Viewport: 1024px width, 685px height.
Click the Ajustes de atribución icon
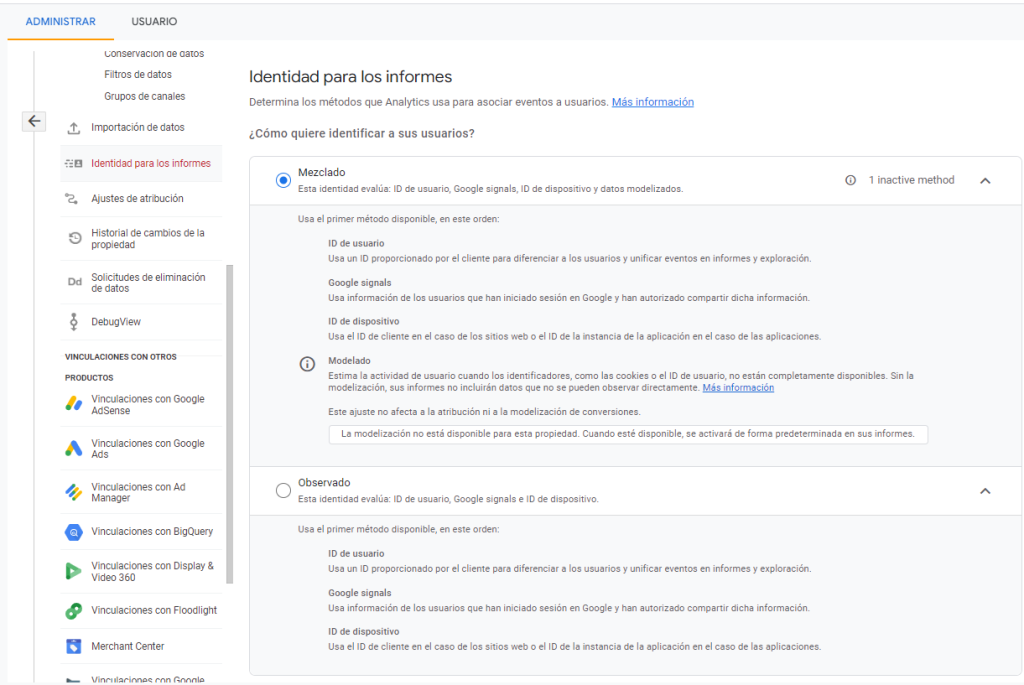(73, 199)
